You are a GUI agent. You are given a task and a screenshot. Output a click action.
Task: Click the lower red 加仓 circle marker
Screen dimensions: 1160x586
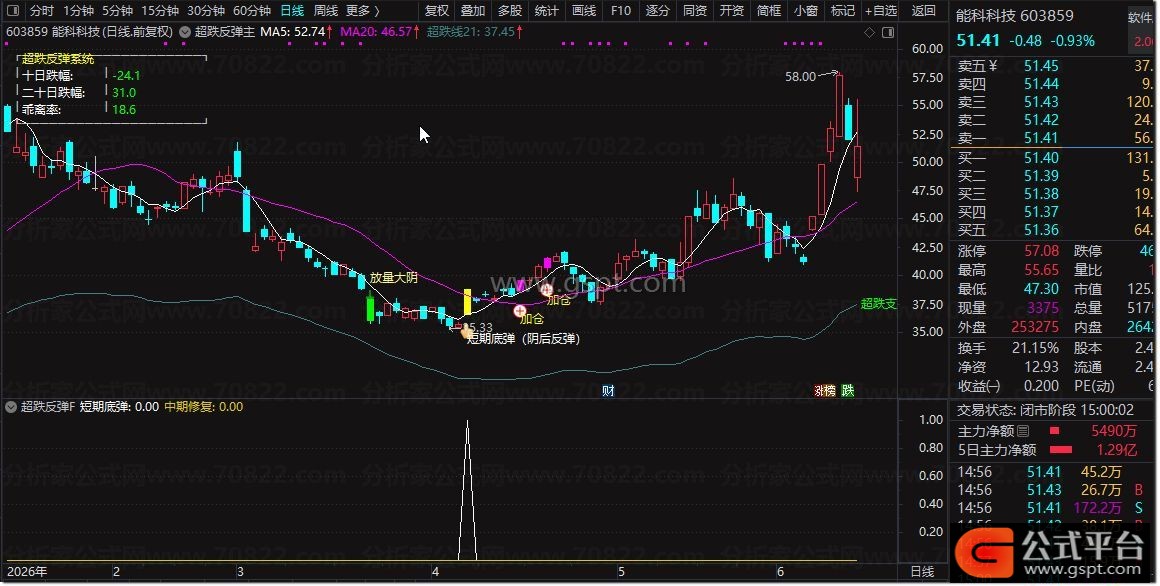[520, 311]
